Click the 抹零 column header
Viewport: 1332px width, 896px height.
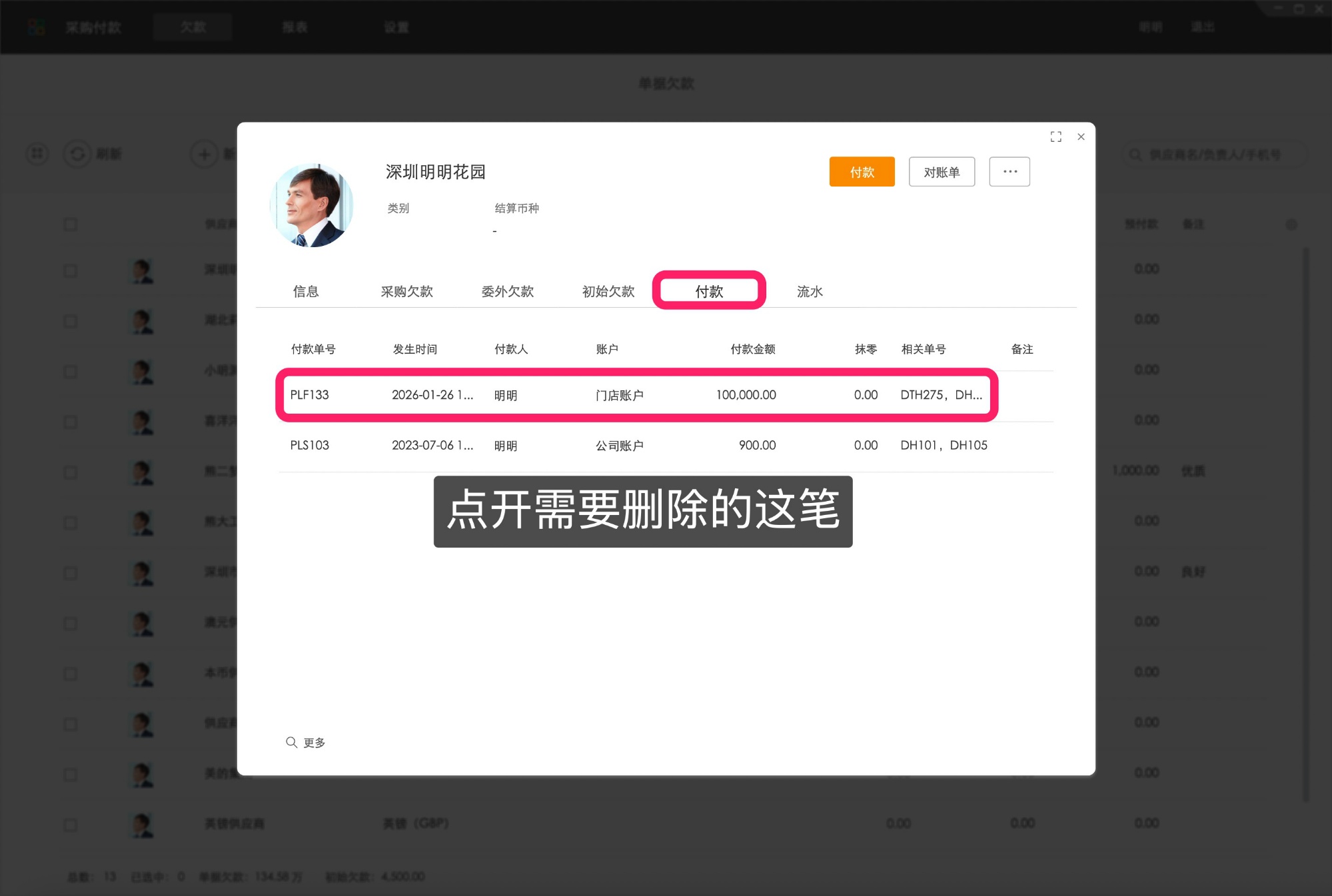click(866, 349)
